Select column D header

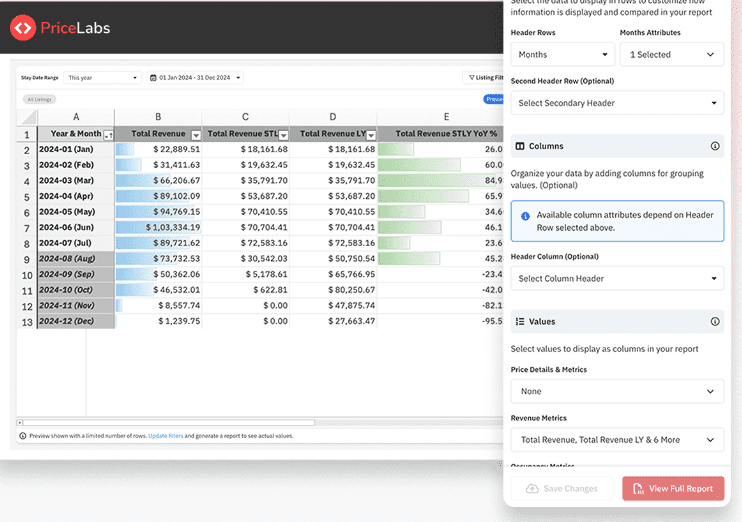[x=333, y=117]
